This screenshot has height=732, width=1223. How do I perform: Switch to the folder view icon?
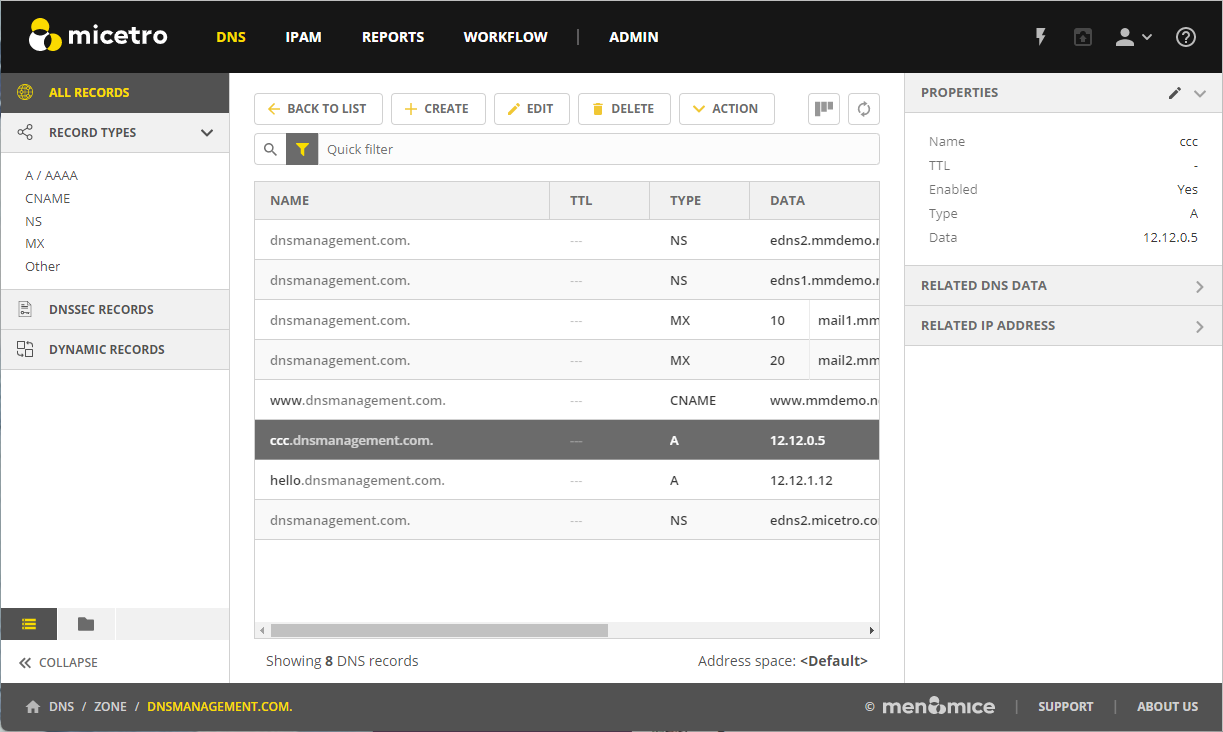[x=86, y=624]
